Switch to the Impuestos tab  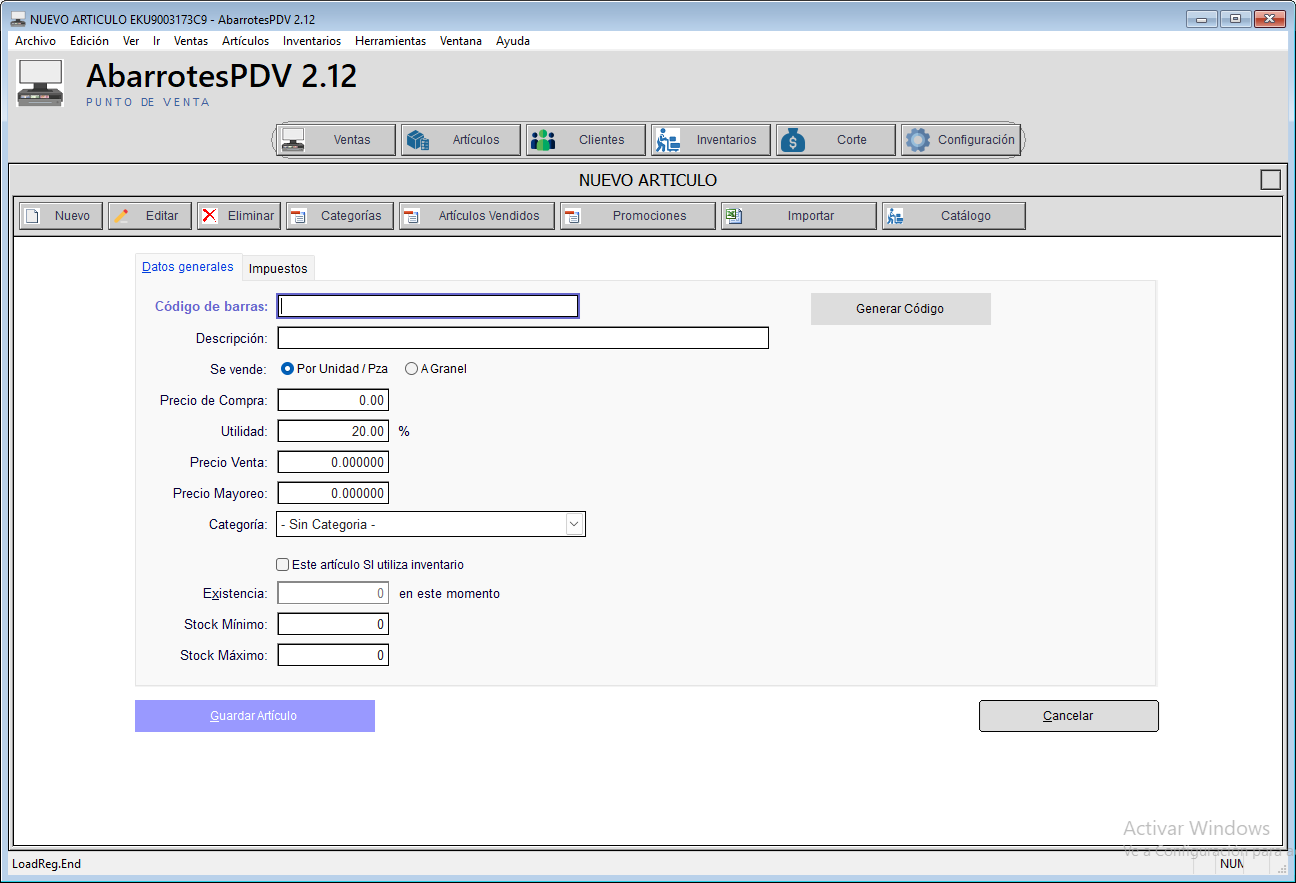click(278, 269)
